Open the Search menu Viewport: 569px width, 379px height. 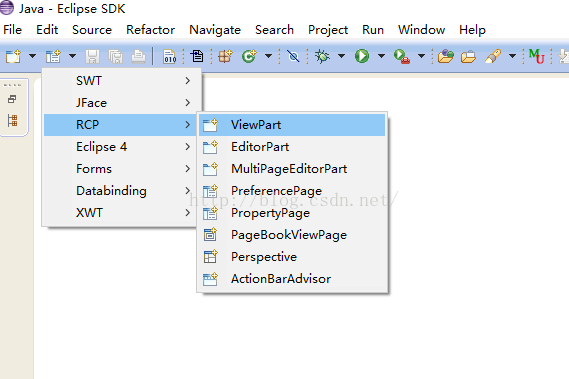[x=274, y=30]
